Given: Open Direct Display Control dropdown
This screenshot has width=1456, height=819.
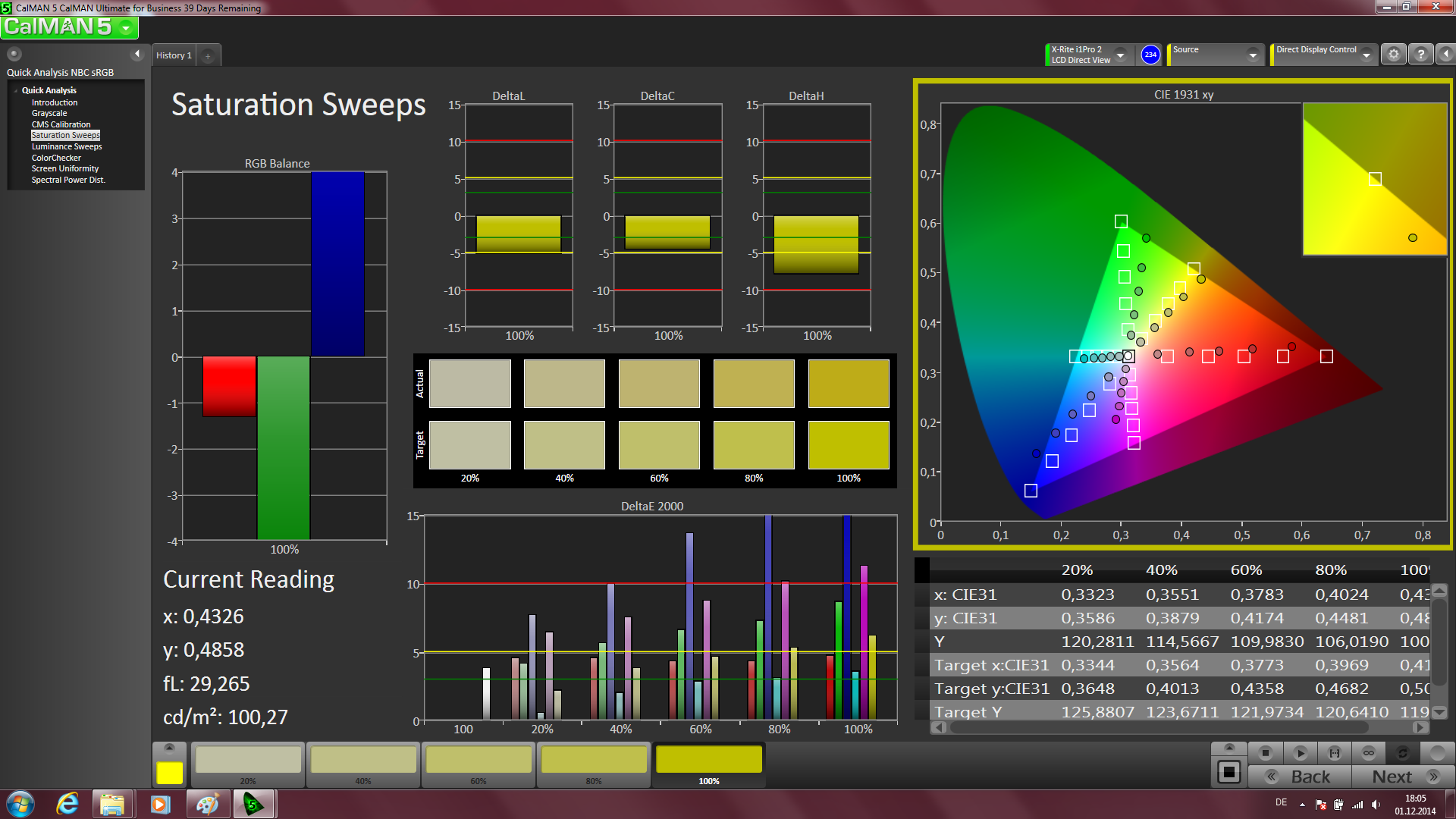Looking at the screenshot, I should (1367, 55).
